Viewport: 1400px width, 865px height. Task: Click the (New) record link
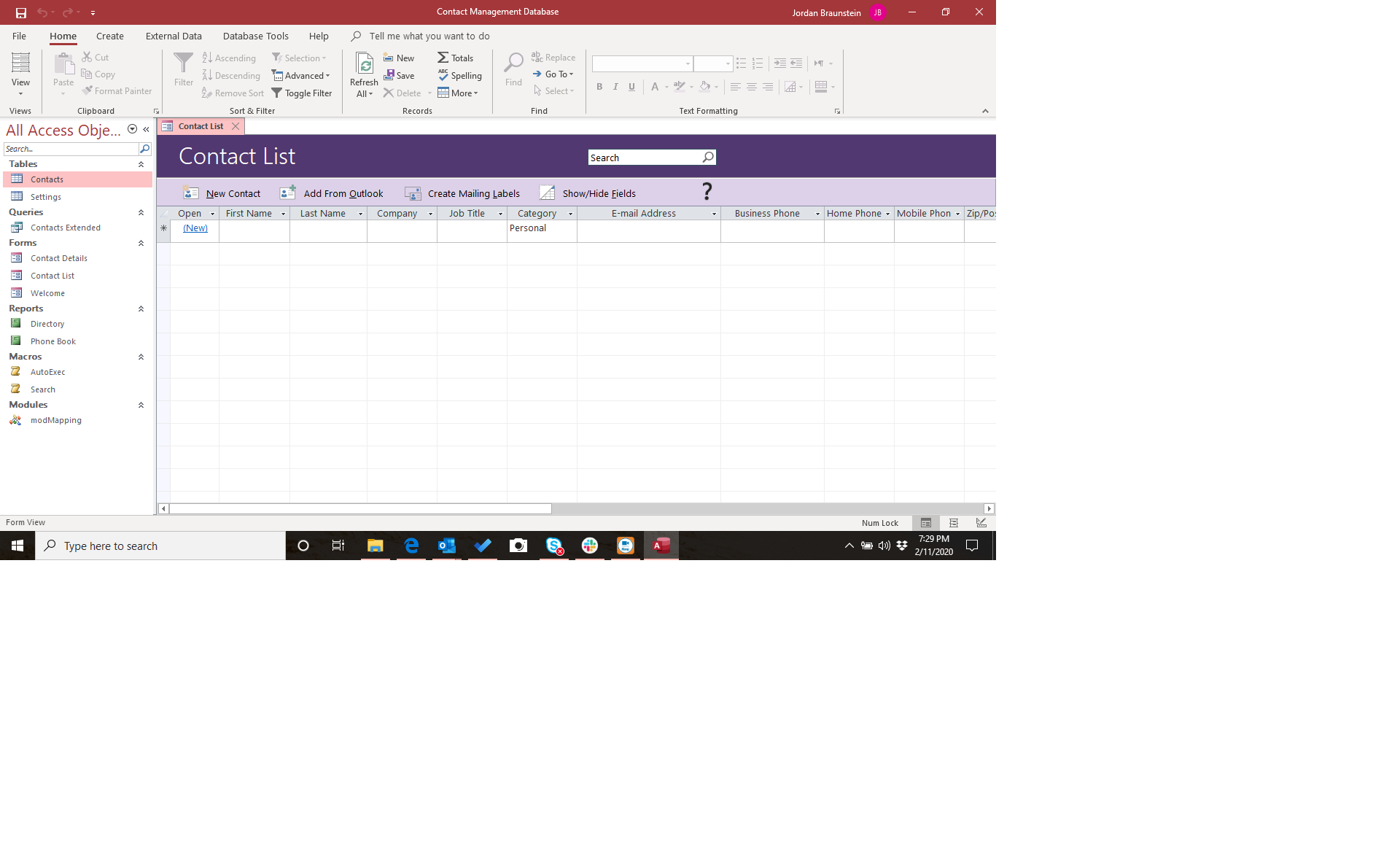195,228
